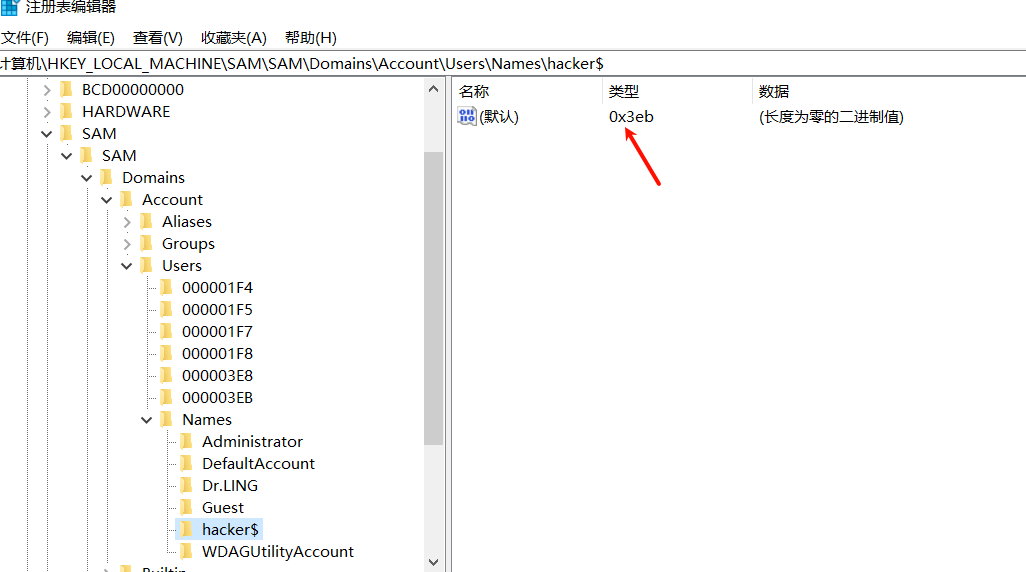The width and height of the screenshot is (1026, 572).
Task: Click the Dr.LING folder icon
Action: coord(187,485)
